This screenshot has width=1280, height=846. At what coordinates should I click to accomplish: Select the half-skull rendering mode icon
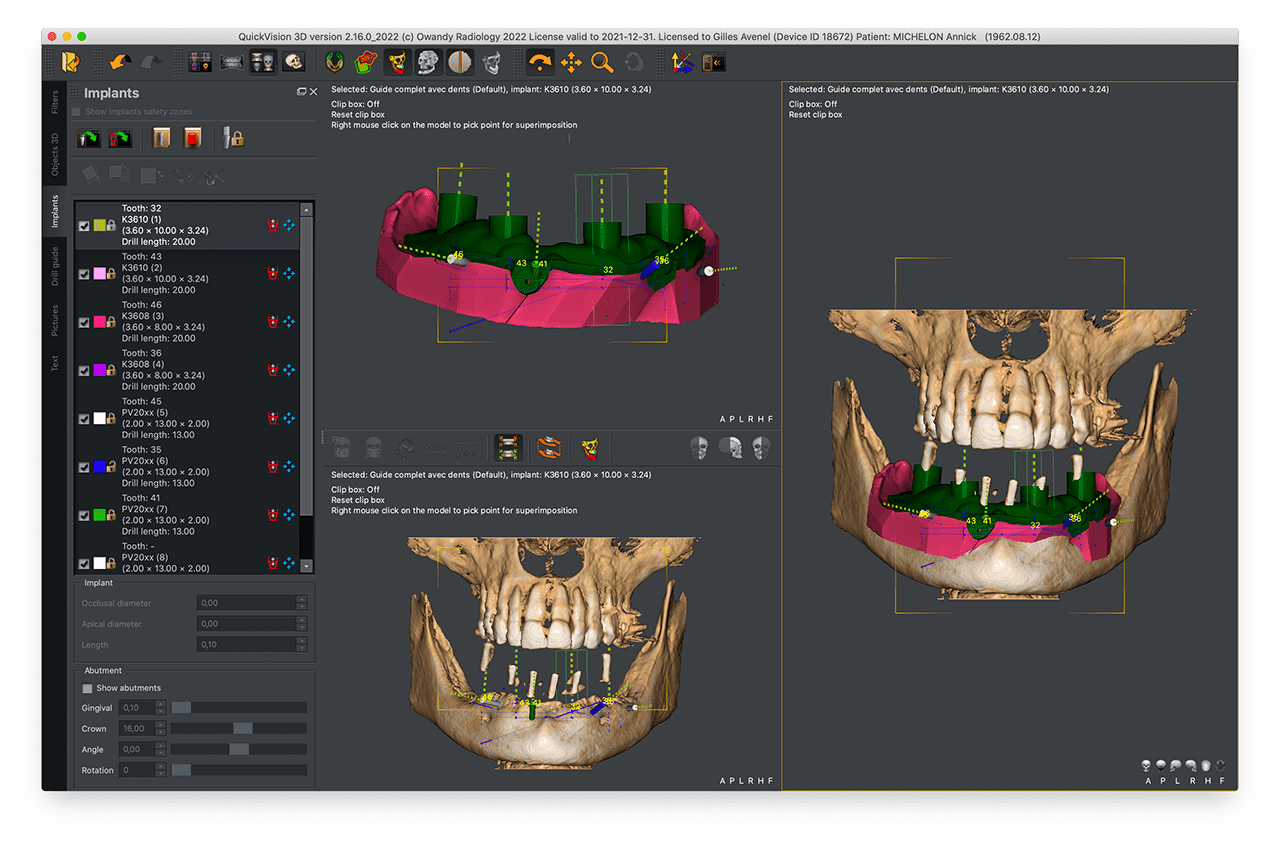point(461,62)
